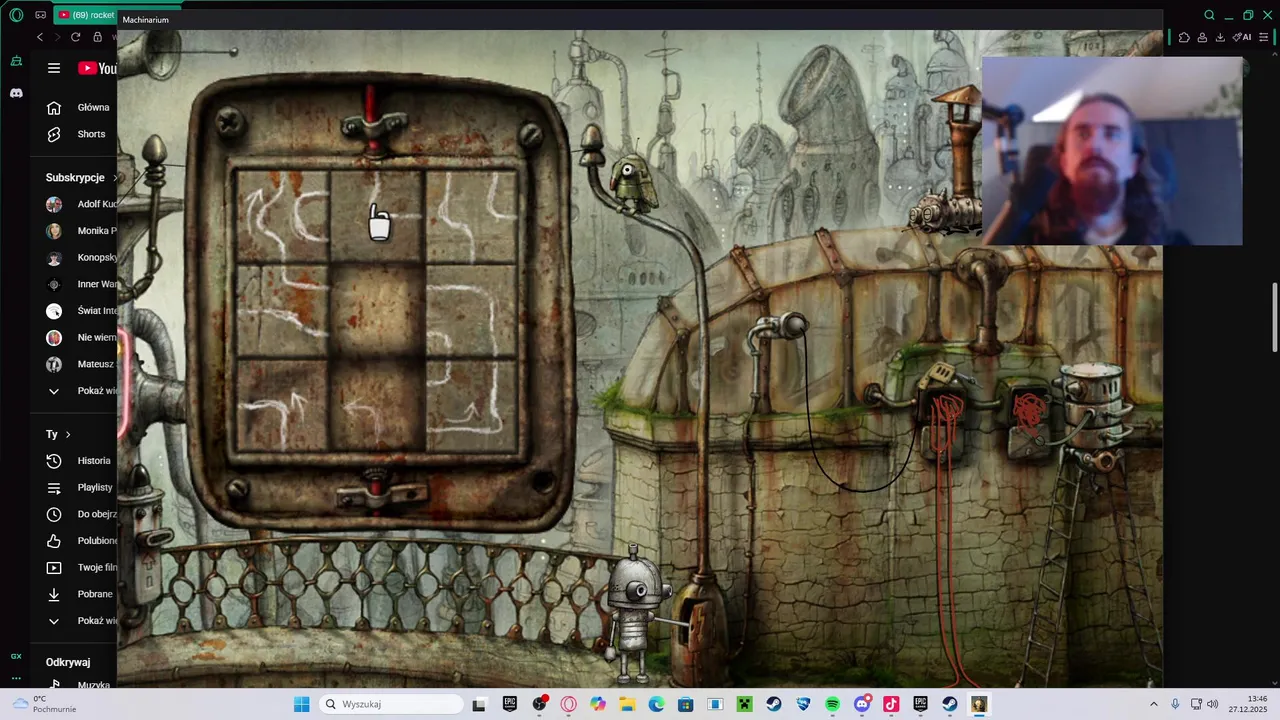The image size is (1280, 720).
Task: Click the Opera GX logo menu
Action: [x=16, y=15]
